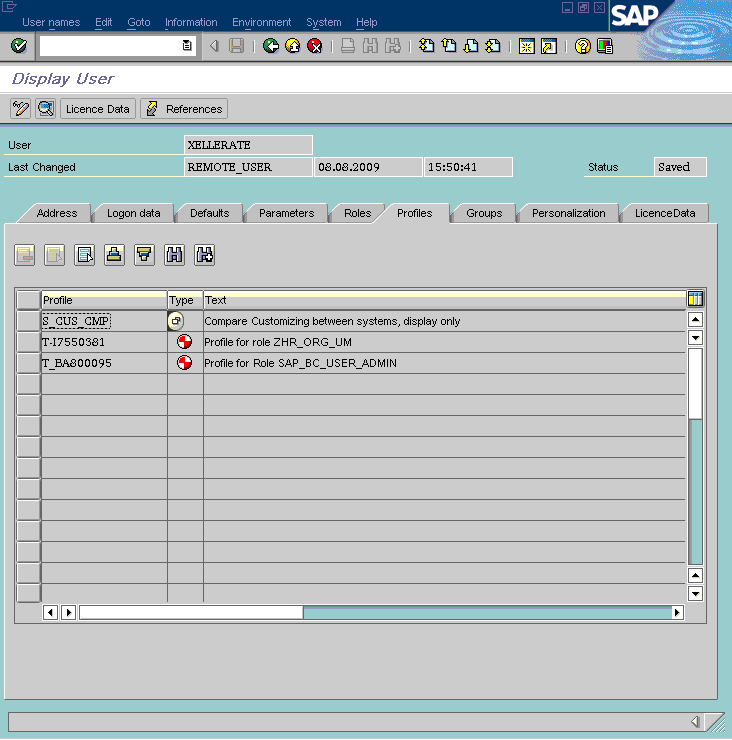Click the Profile for Role SAP_BC_USER_ADMIN text

[x=301, y=363]
